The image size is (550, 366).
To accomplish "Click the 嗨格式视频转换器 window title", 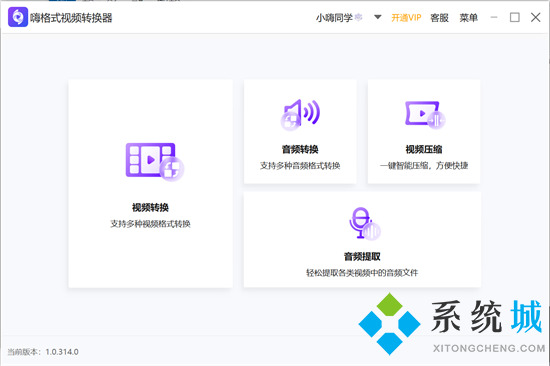I will tap(71, 18).
